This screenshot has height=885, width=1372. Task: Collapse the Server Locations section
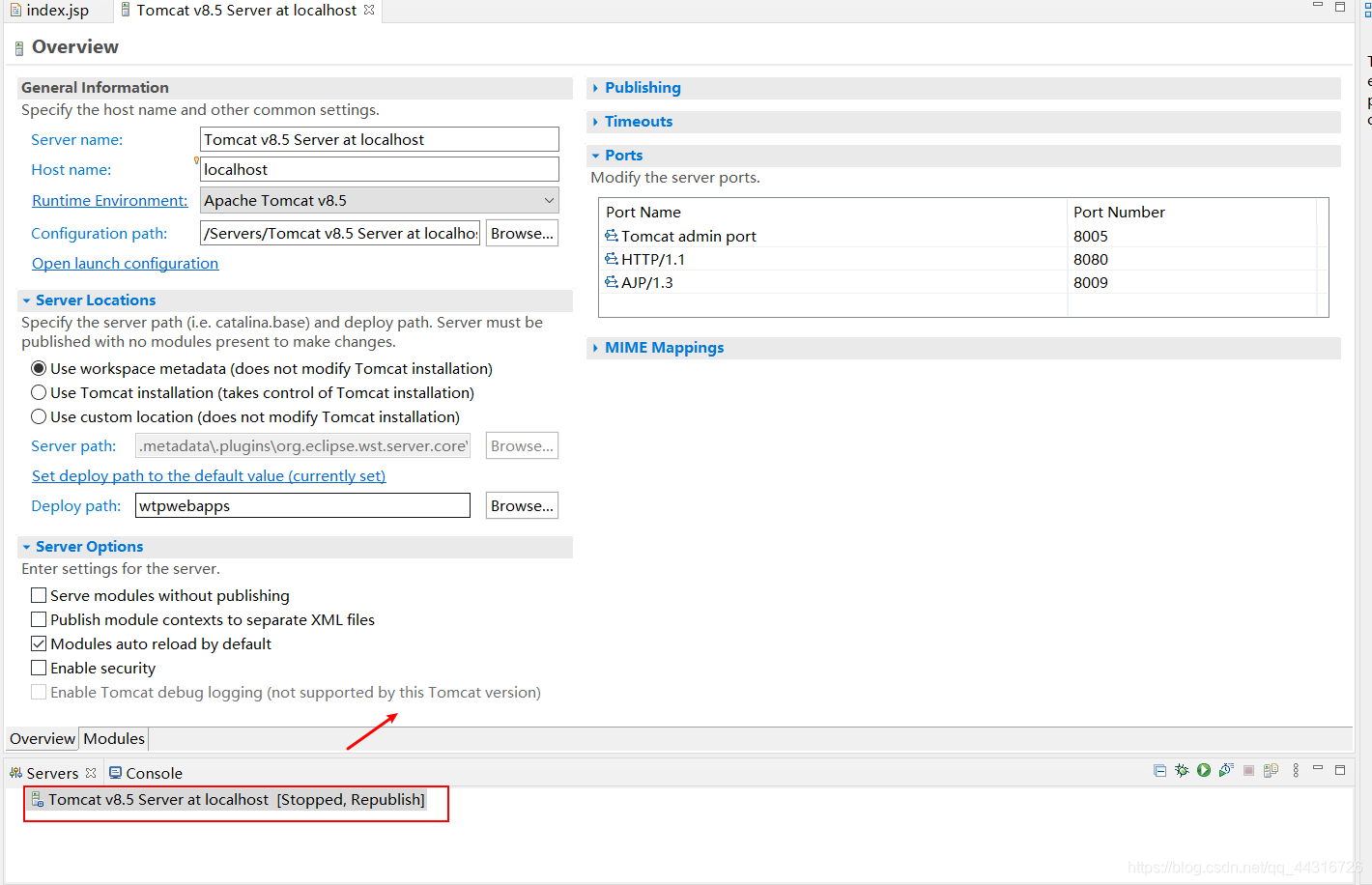[x=26, y=300]
